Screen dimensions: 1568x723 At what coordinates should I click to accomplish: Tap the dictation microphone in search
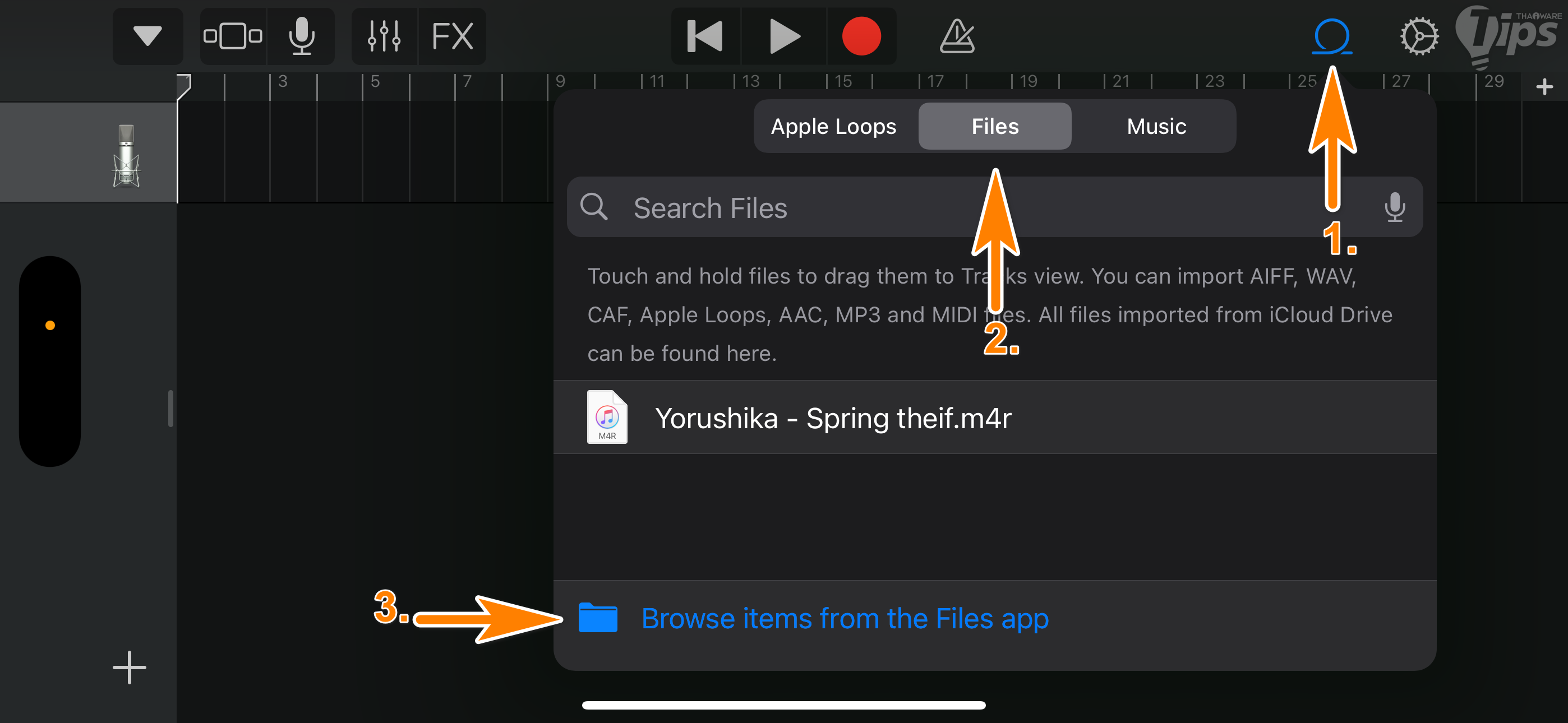1394,207
